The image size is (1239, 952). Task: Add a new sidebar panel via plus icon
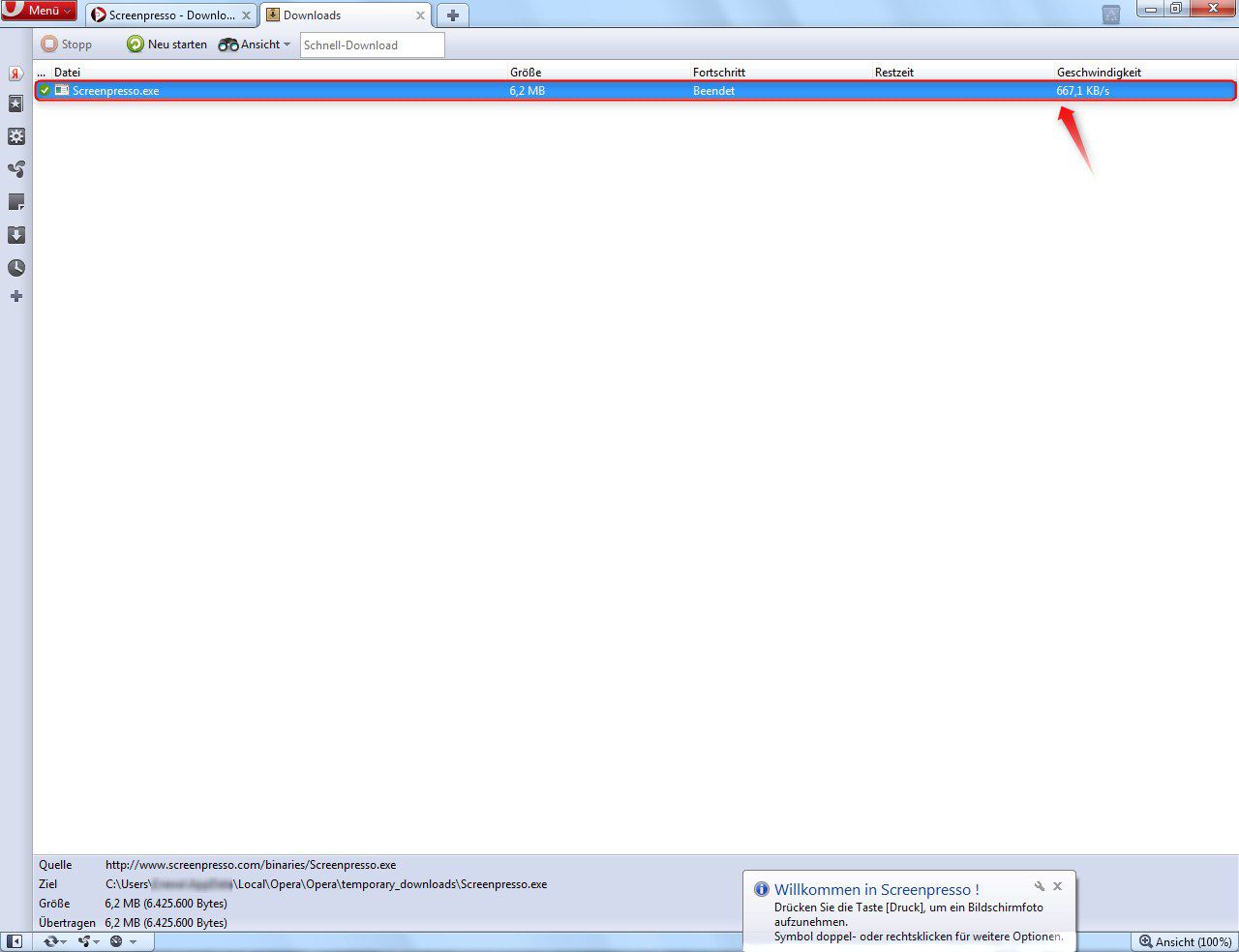[15, 296]
